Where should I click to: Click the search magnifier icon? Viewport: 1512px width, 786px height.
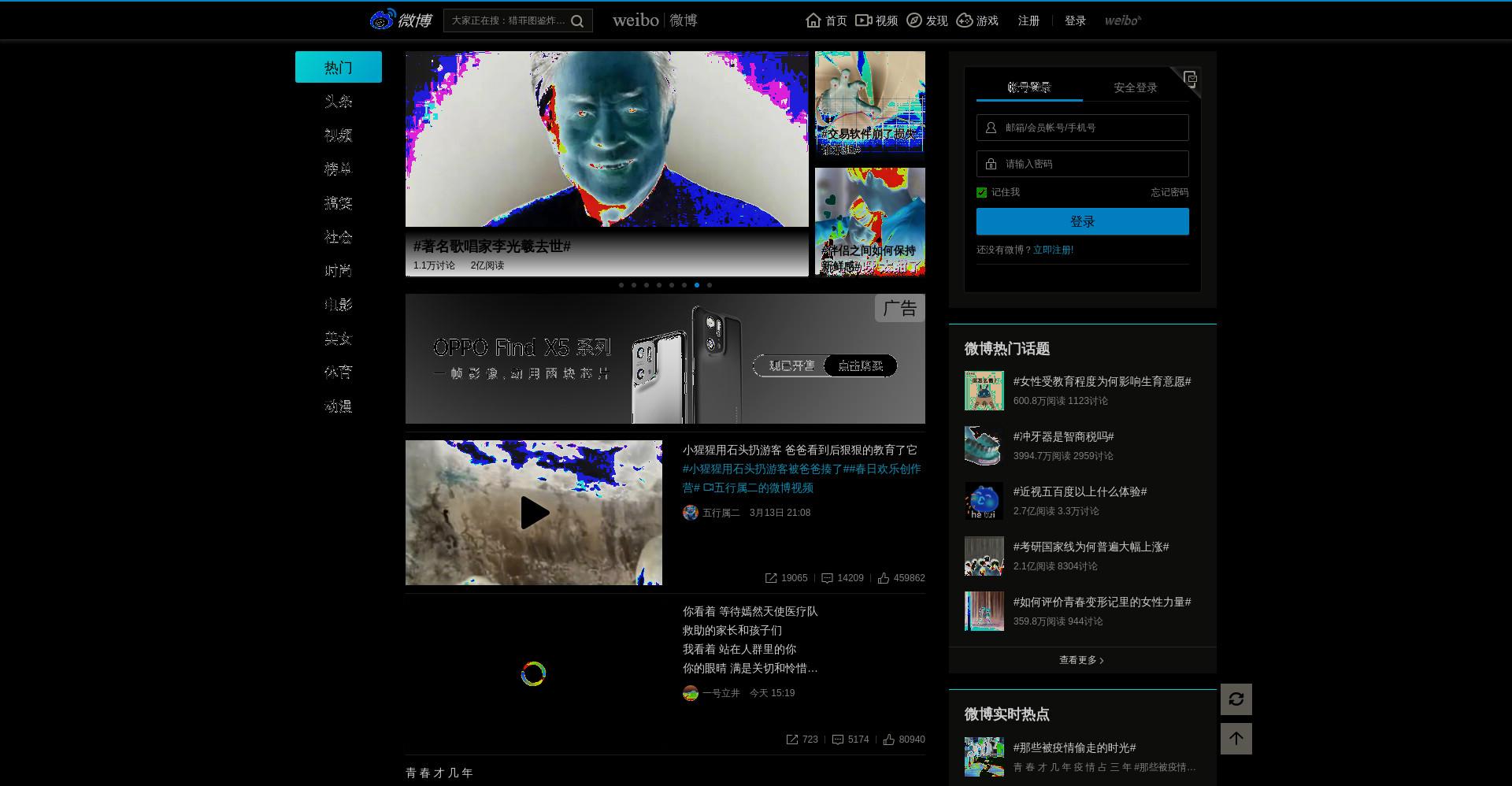tap(577, 21)
